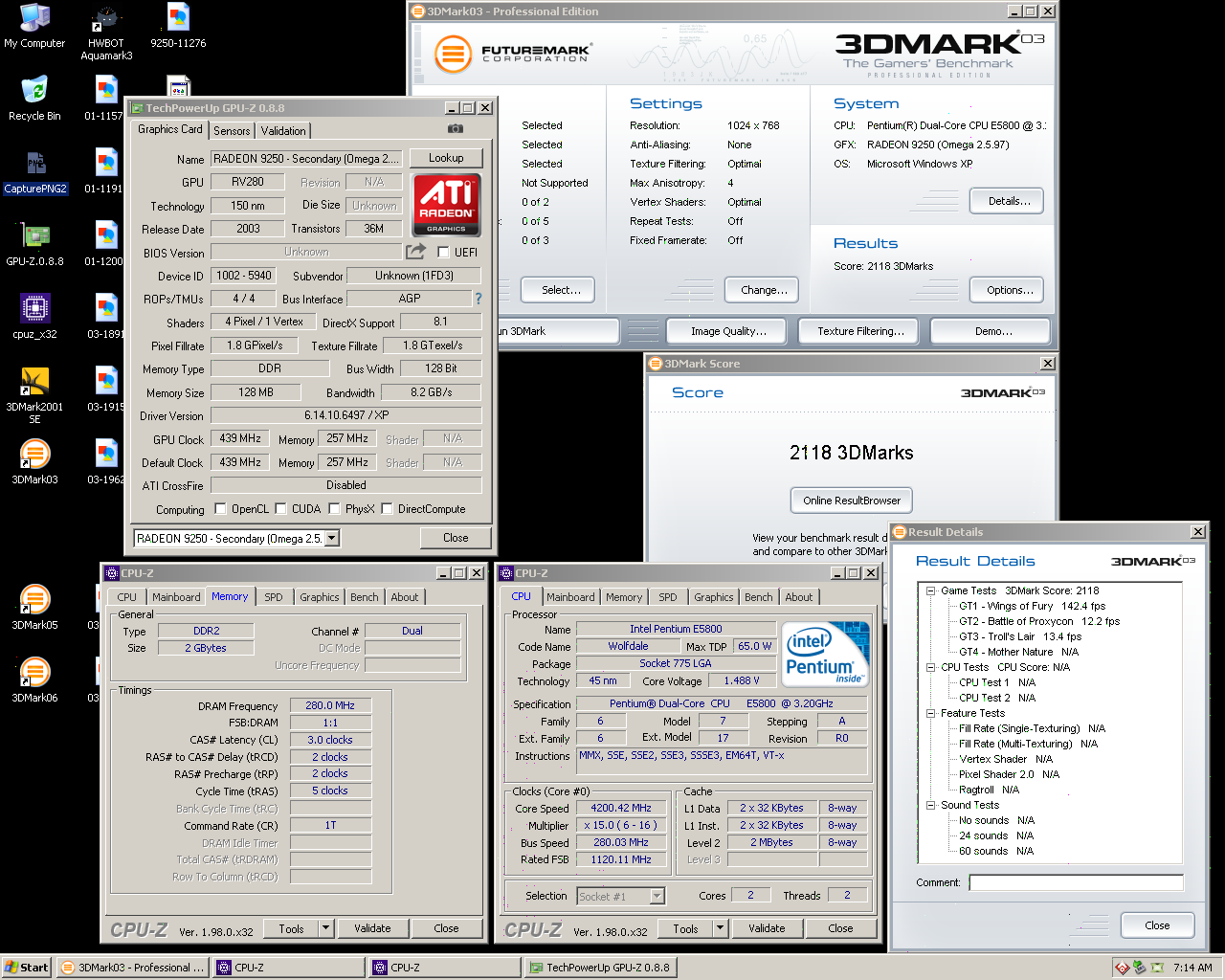Screen dimensions: 1225x980
Task: Click the Demo... button in 3DMark03
Action: click(x=992, y=331)
